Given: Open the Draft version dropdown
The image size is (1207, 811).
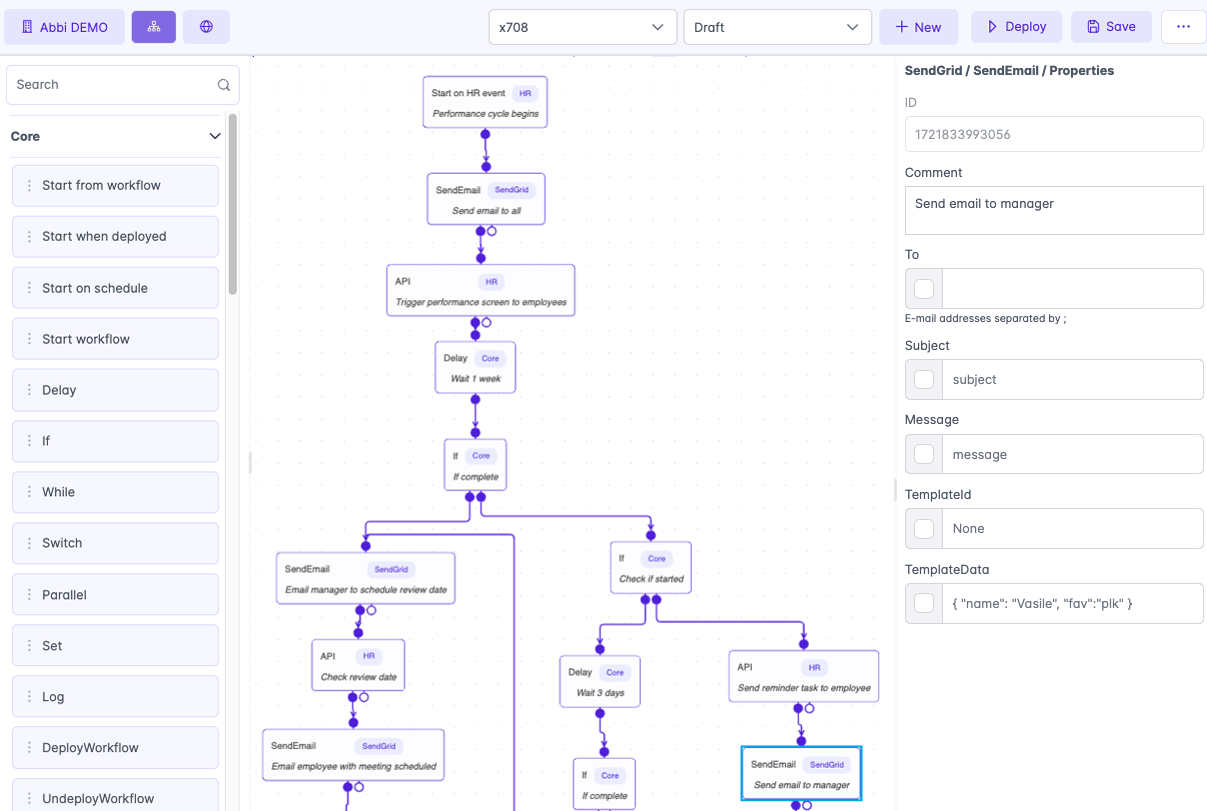Looking at the screenshot, I should coord(776,27).
